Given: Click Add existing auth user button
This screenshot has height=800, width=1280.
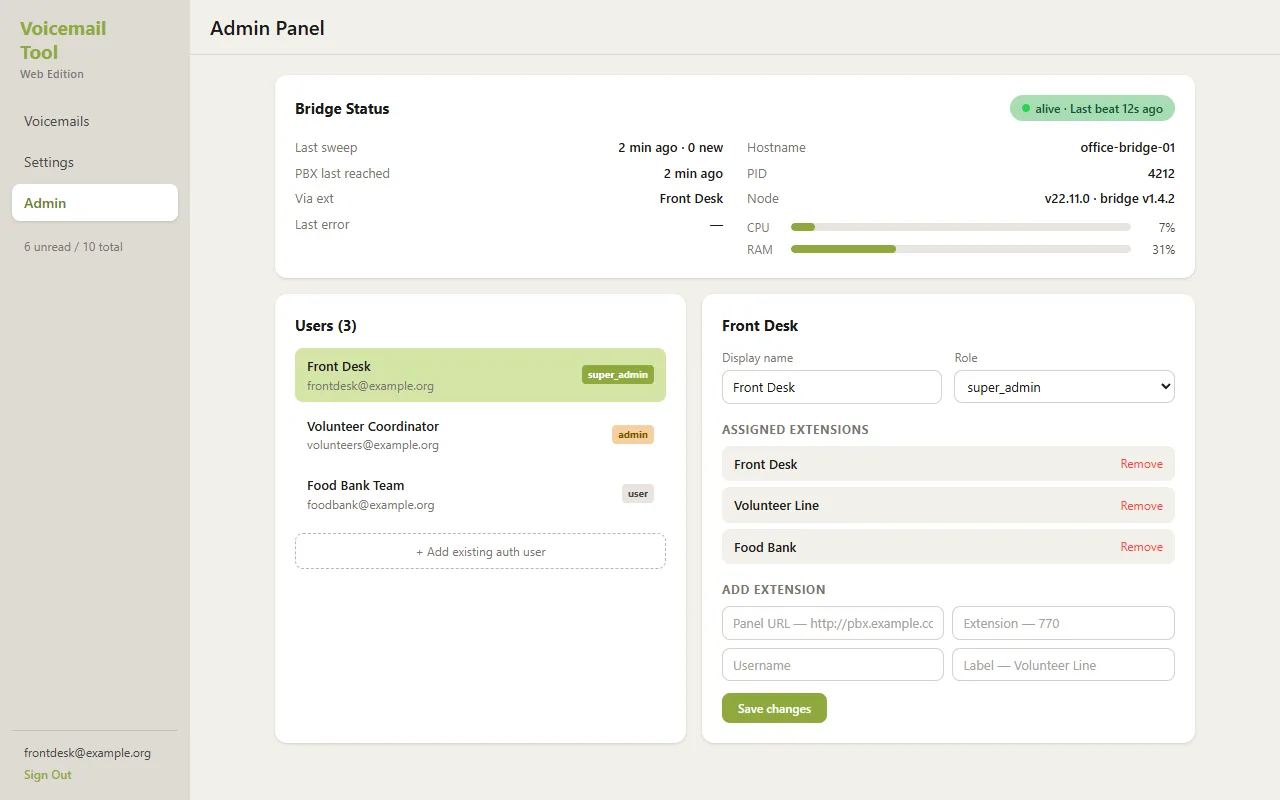Looking at the screenshot, I should tap(480, 551).
